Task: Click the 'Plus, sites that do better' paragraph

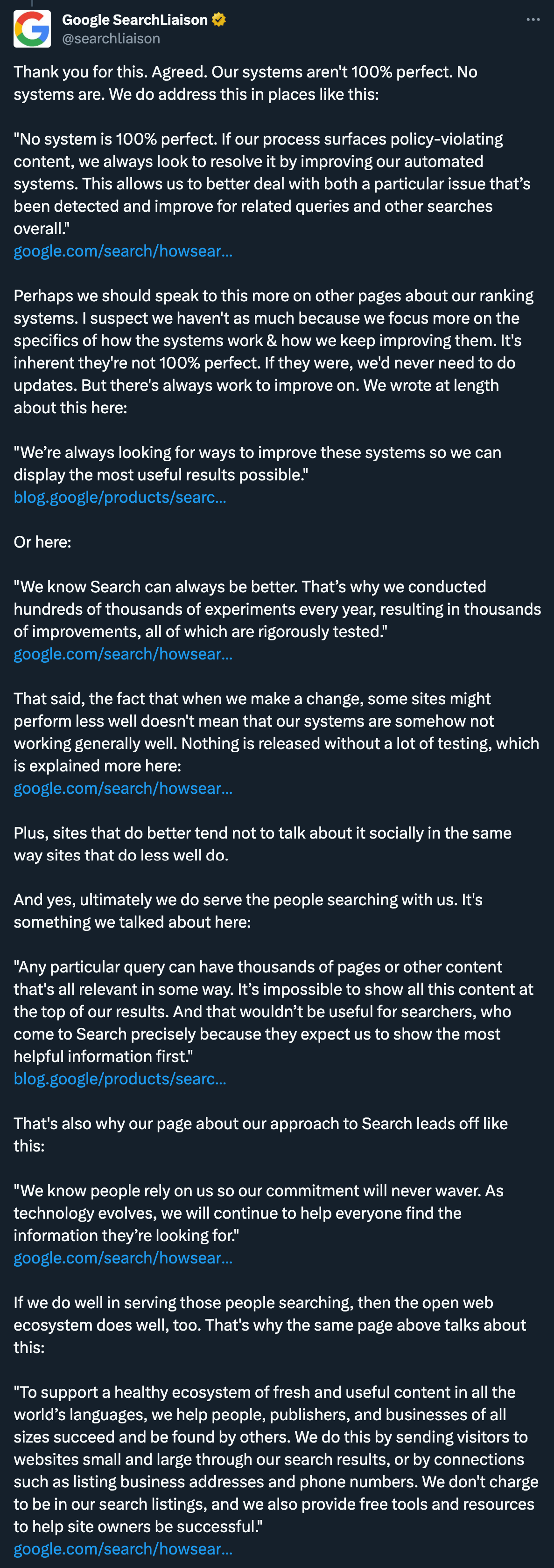Action: [x=262, y=844]
